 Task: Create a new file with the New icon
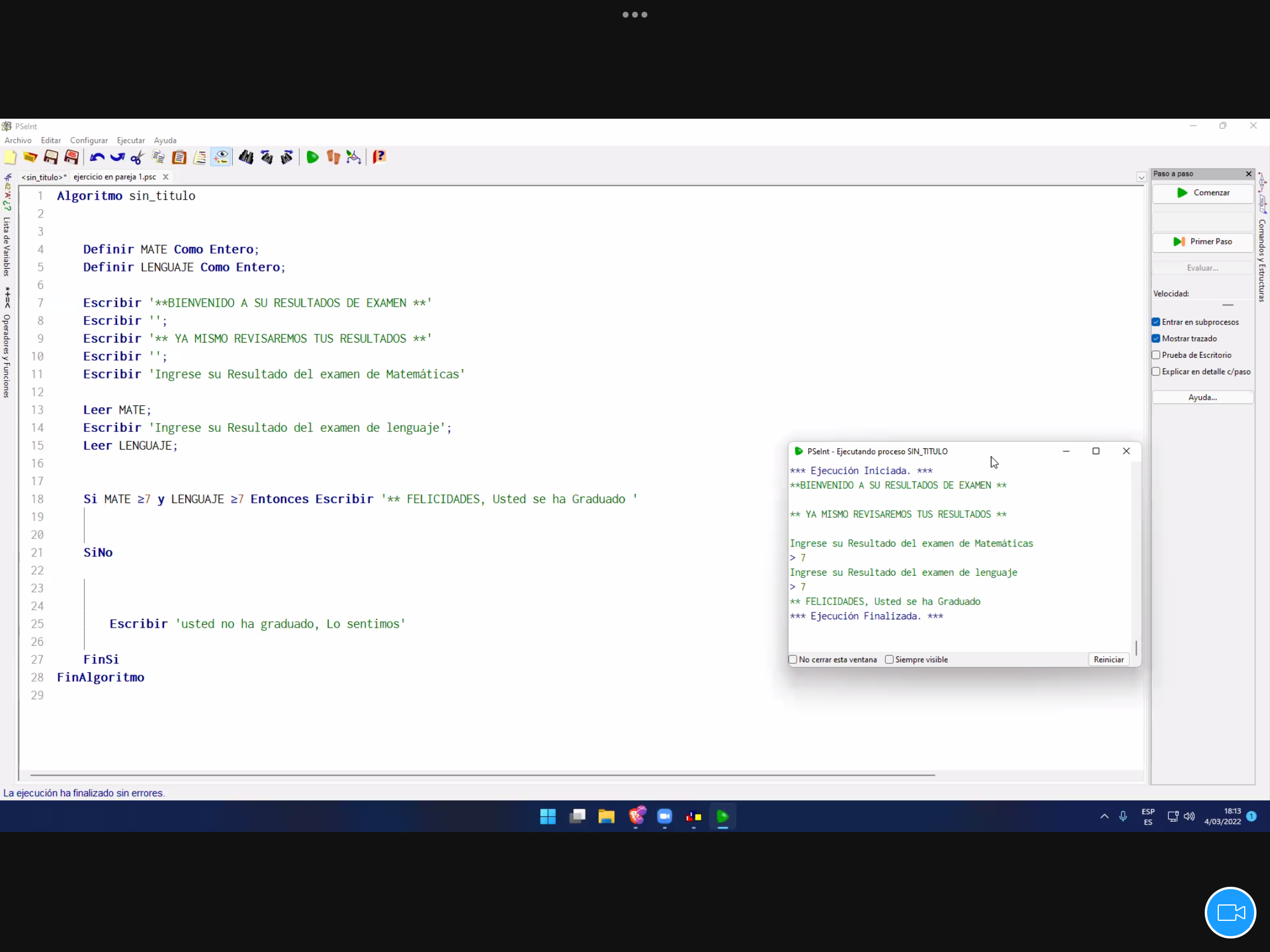click(11, 157)
